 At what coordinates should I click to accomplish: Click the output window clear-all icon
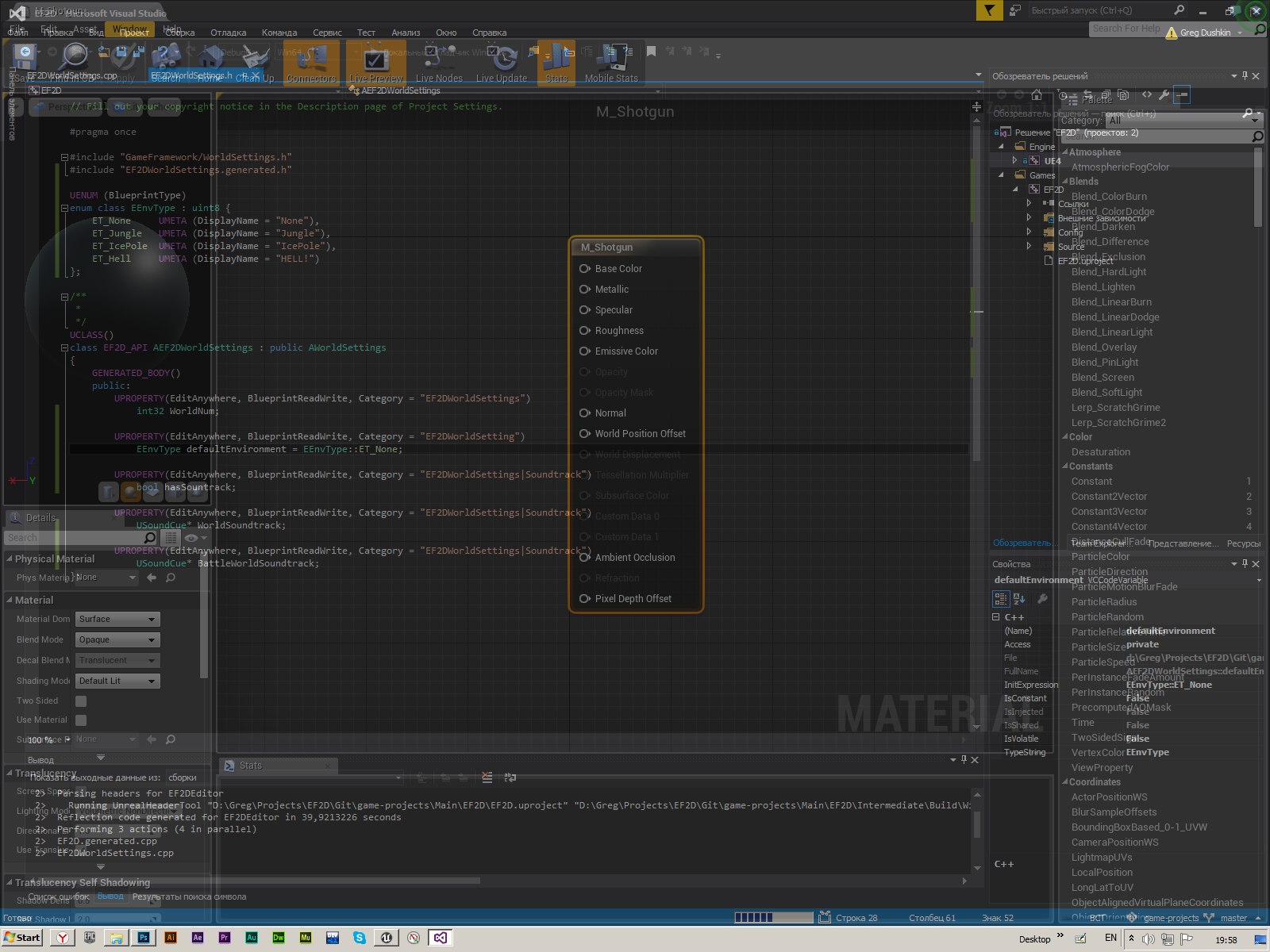pyautogui.click(x=487, y=777)
